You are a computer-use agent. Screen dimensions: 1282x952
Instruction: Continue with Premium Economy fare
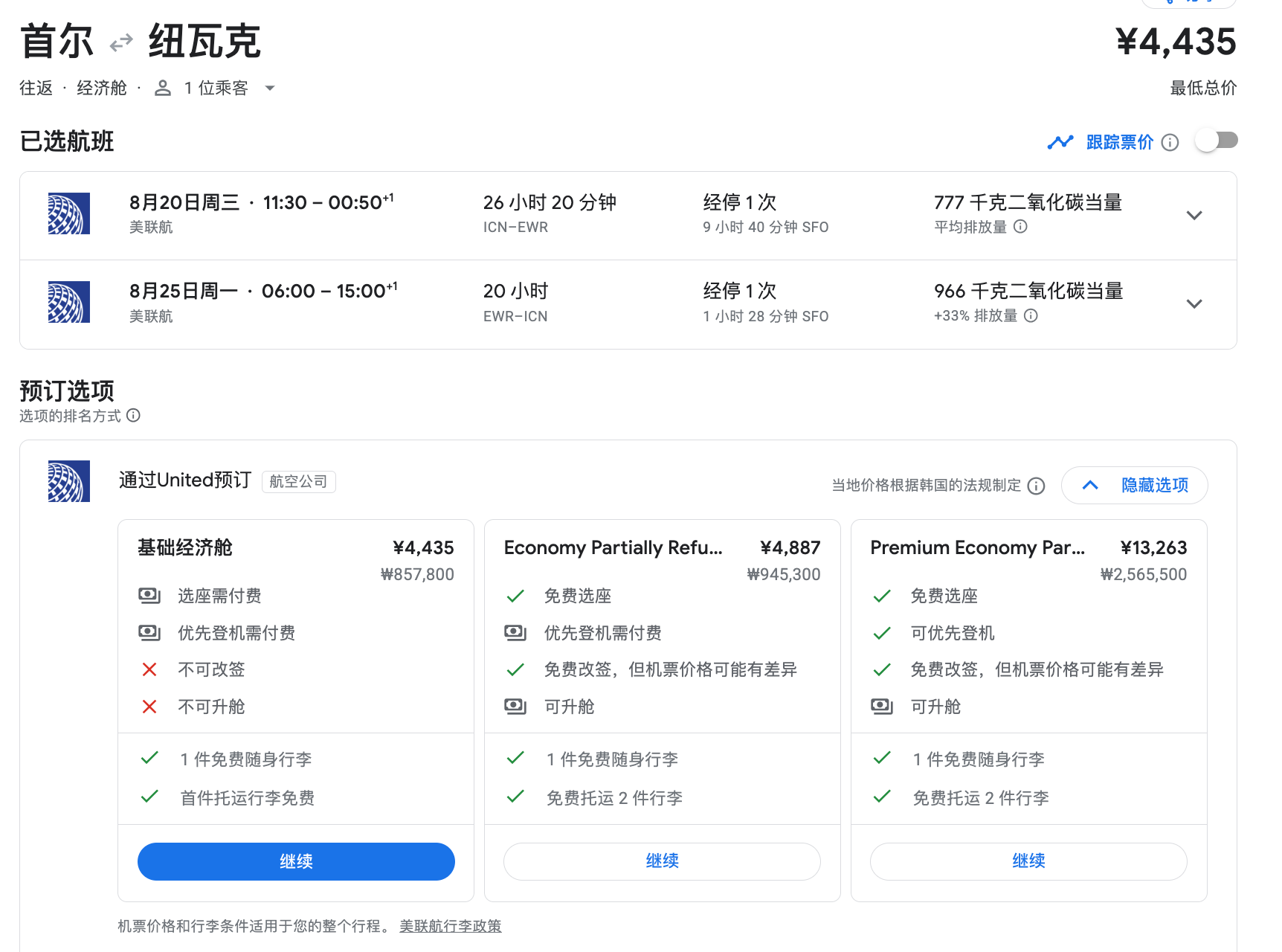point(1028,861)
